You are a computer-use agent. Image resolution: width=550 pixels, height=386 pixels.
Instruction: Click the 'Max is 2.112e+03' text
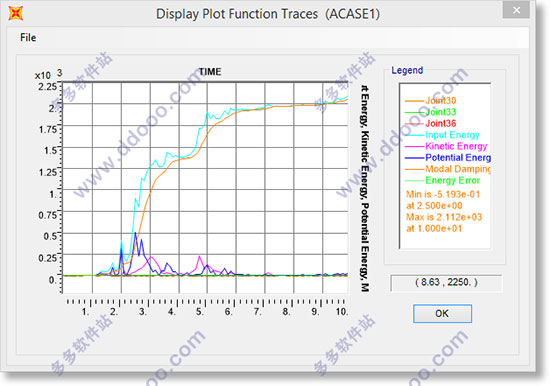point(444,217)
